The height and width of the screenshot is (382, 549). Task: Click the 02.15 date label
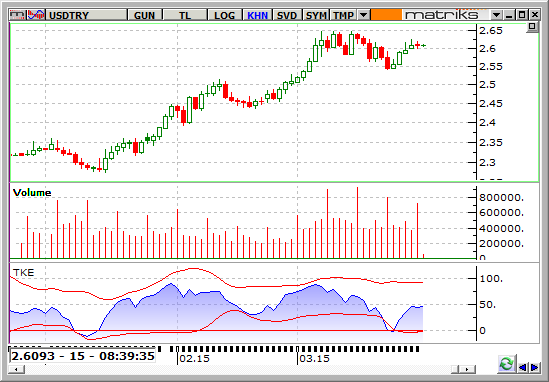(194, 359)
